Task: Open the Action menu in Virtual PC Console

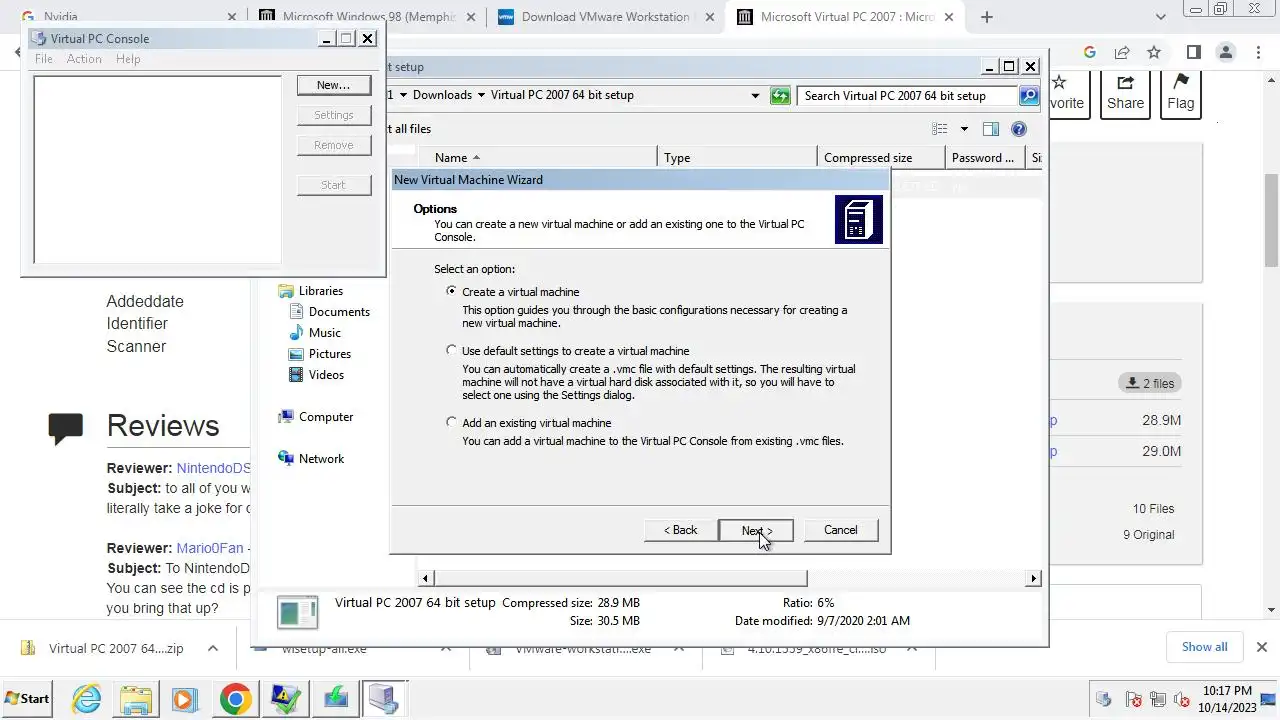Action: pyautogui.click(x=84, y=59)
